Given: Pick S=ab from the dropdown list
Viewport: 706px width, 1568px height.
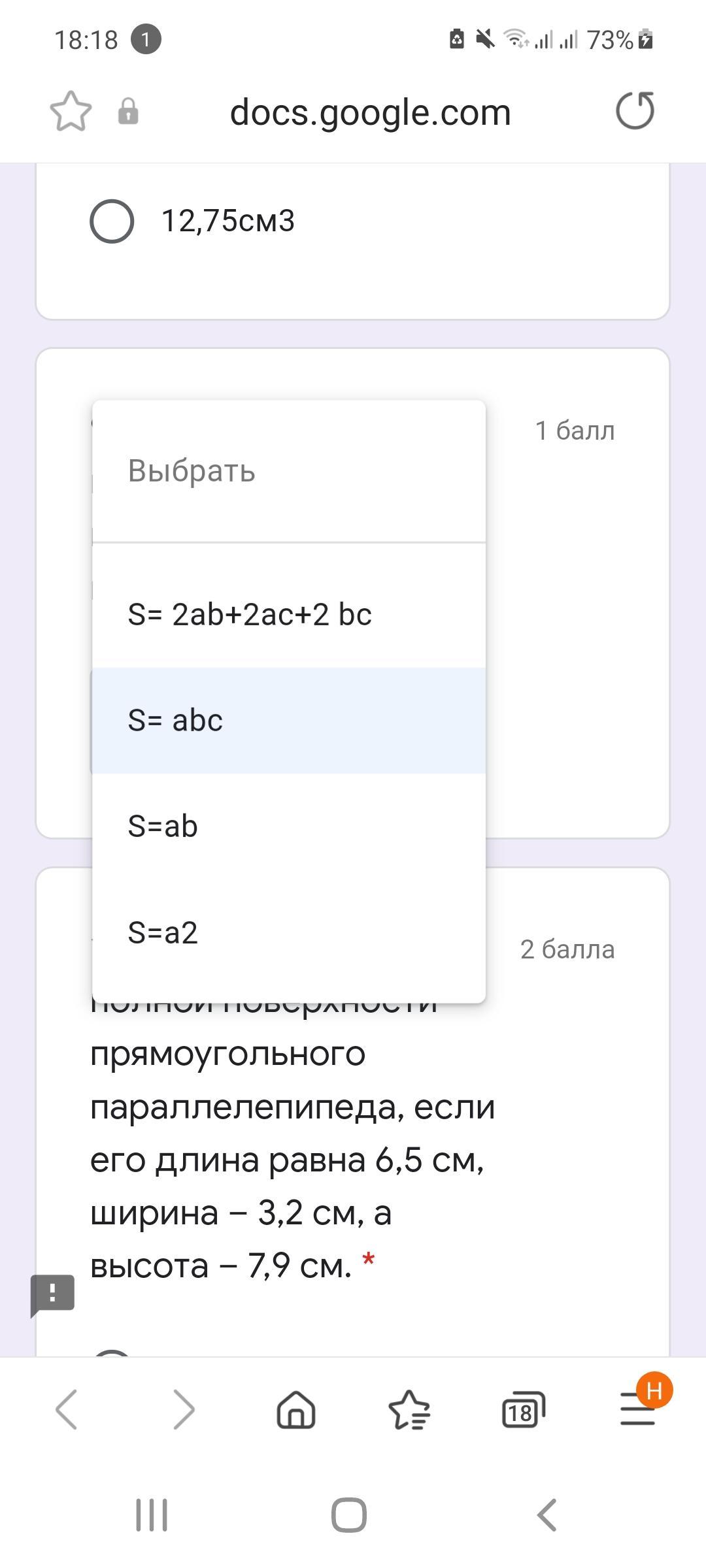Looking at the screenshot, I should [x=289, y=826].
